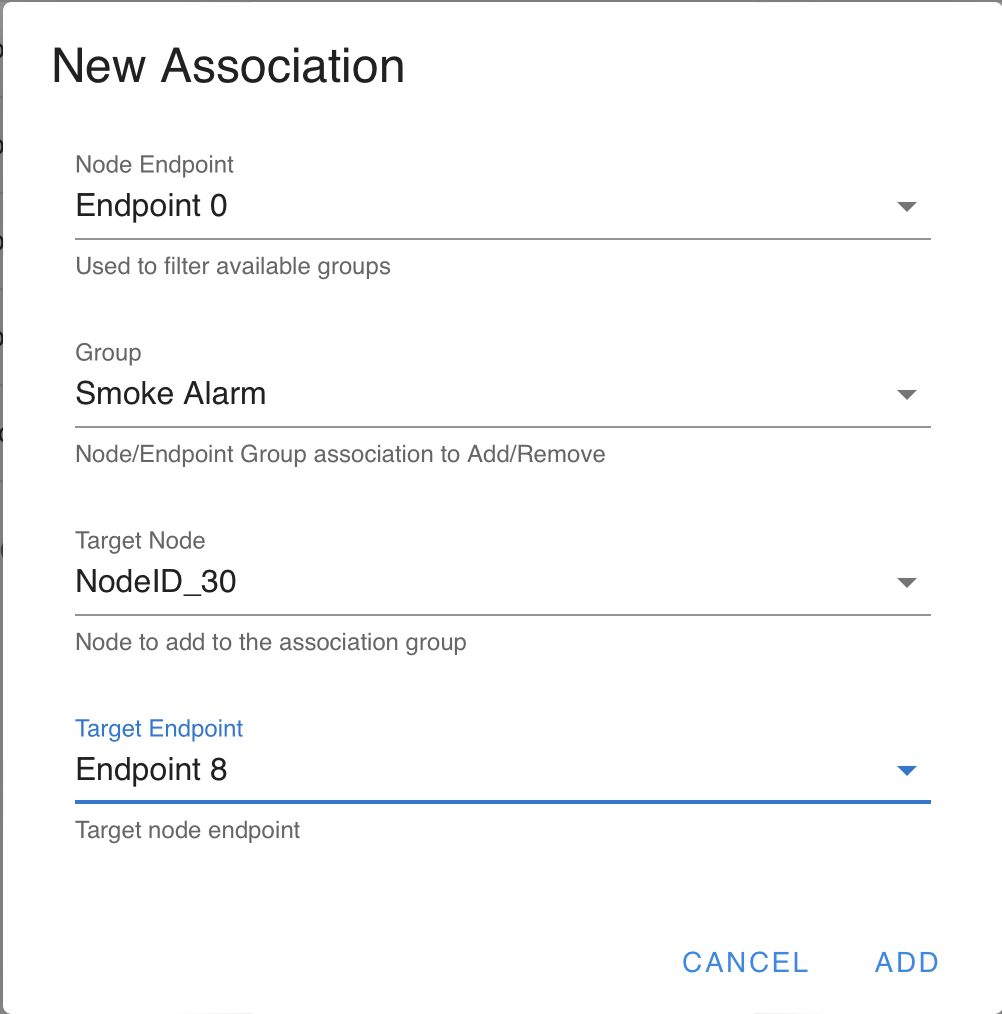The width and height of the screenshot is (1002, 1014).
Task: Click the Group dropdown arrow icon
Action: 907,394
